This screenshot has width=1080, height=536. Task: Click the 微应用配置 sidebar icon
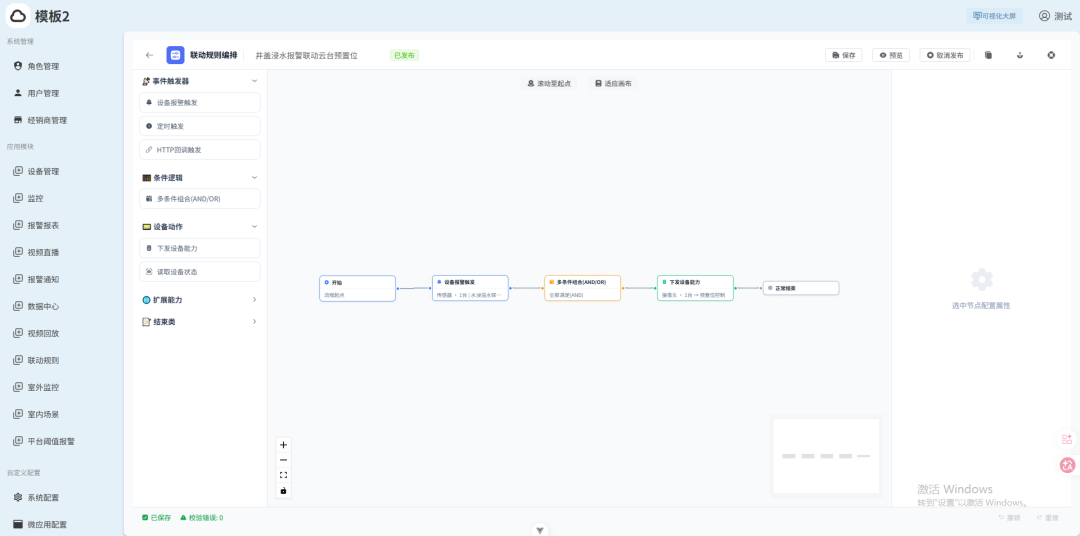(18, 524)
